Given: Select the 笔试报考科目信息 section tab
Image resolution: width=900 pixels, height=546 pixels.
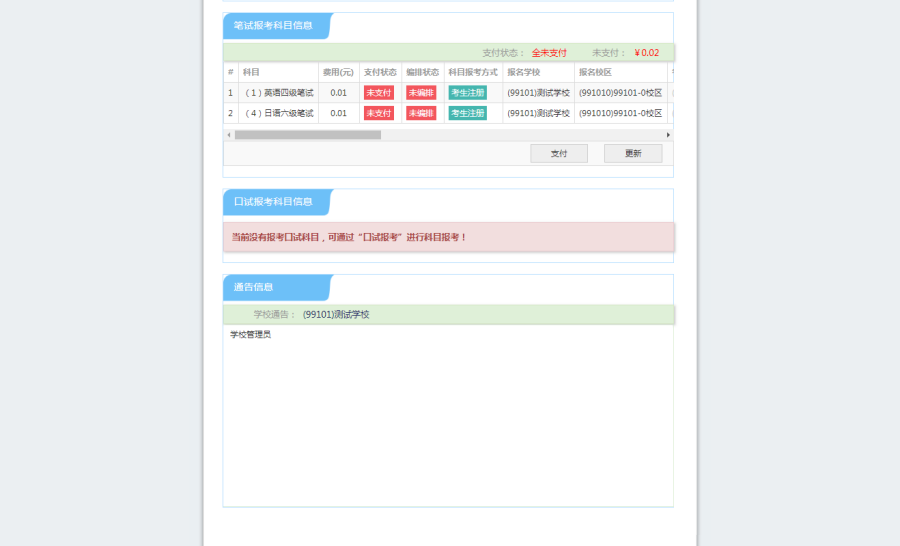Looking at the screenshot, I should coord(273,26).
